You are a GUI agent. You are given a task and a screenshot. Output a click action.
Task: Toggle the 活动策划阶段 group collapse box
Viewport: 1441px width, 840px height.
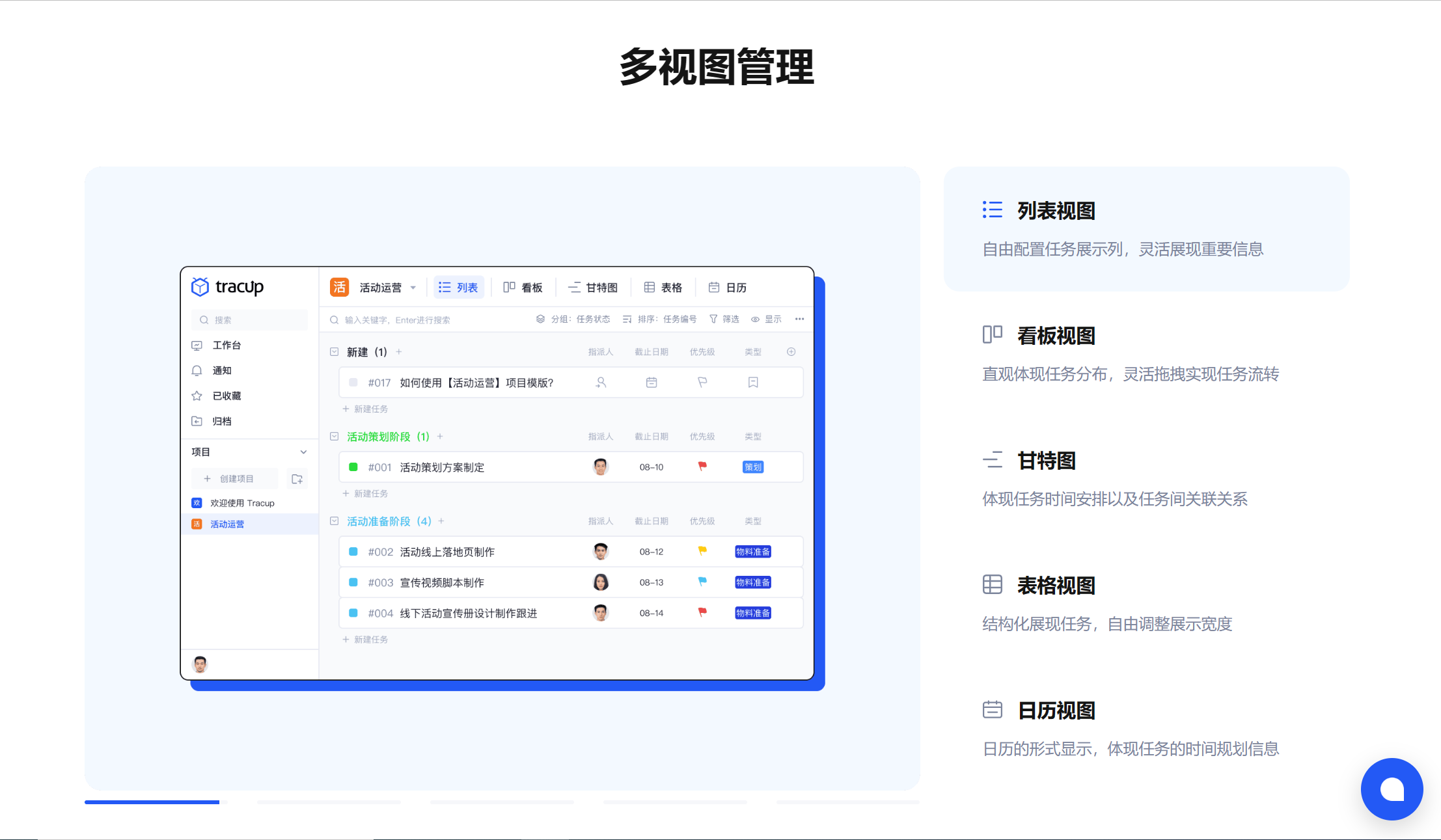tap(335, 437)
